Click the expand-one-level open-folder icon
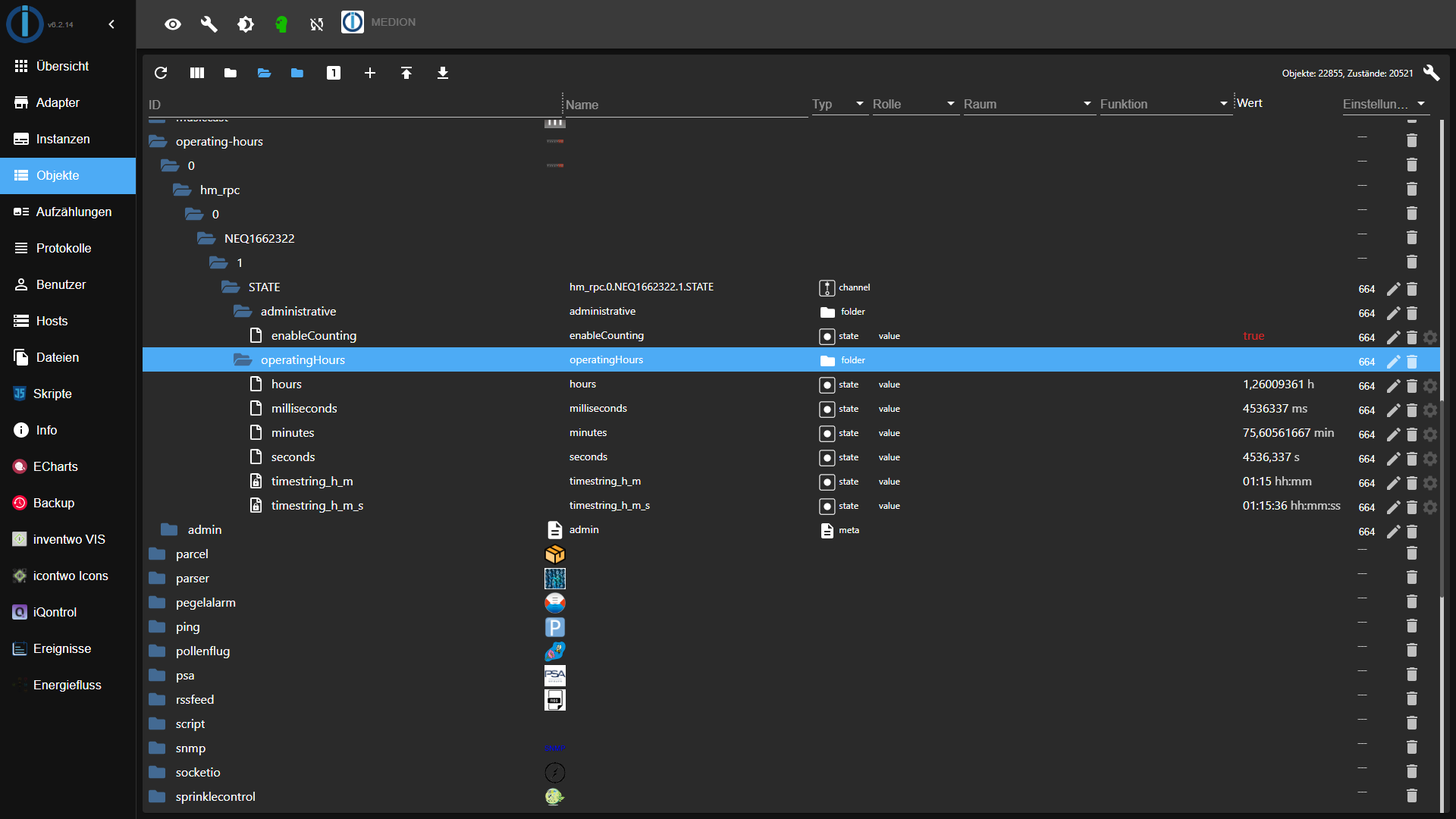 click(x=264, y=73)
